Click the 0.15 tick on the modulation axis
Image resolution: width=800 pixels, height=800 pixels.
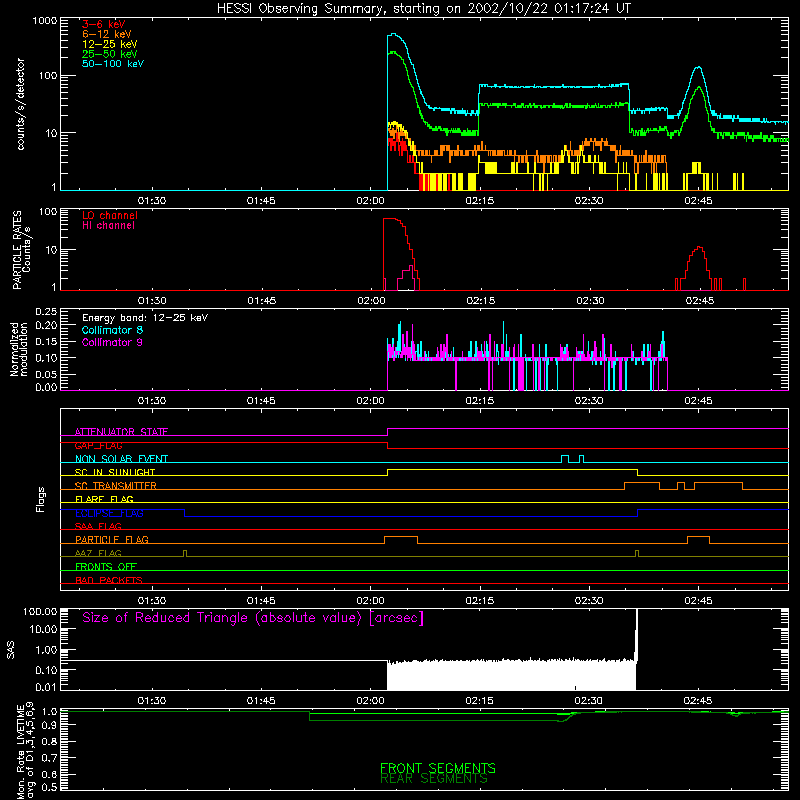coord(46,341)
